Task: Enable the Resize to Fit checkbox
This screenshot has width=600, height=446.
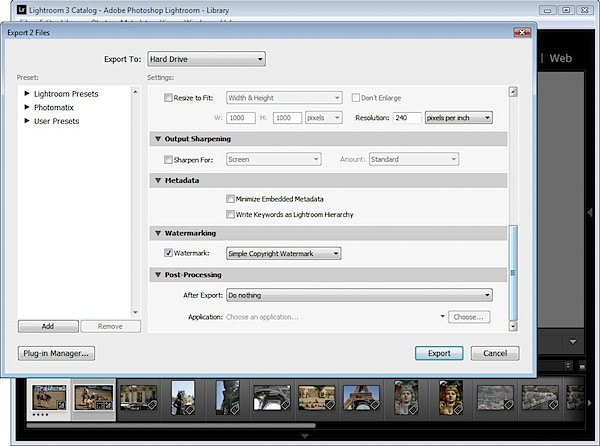Action: (x=168, y=98)
